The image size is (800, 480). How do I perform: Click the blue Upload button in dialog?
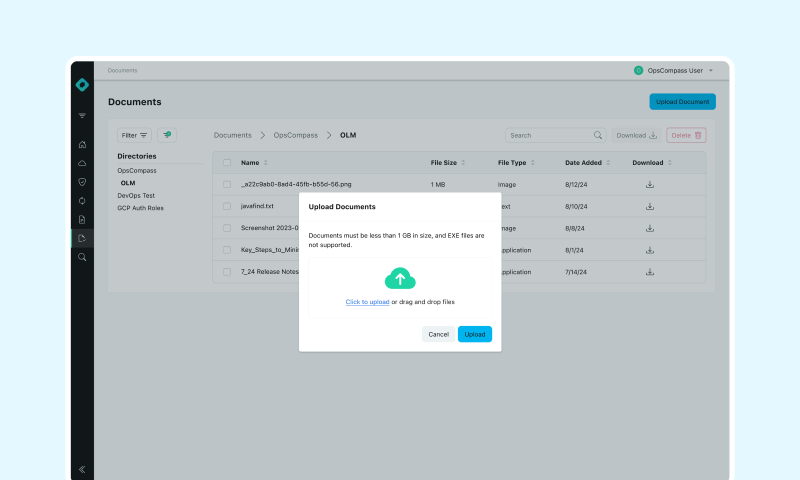pos(474,334)
